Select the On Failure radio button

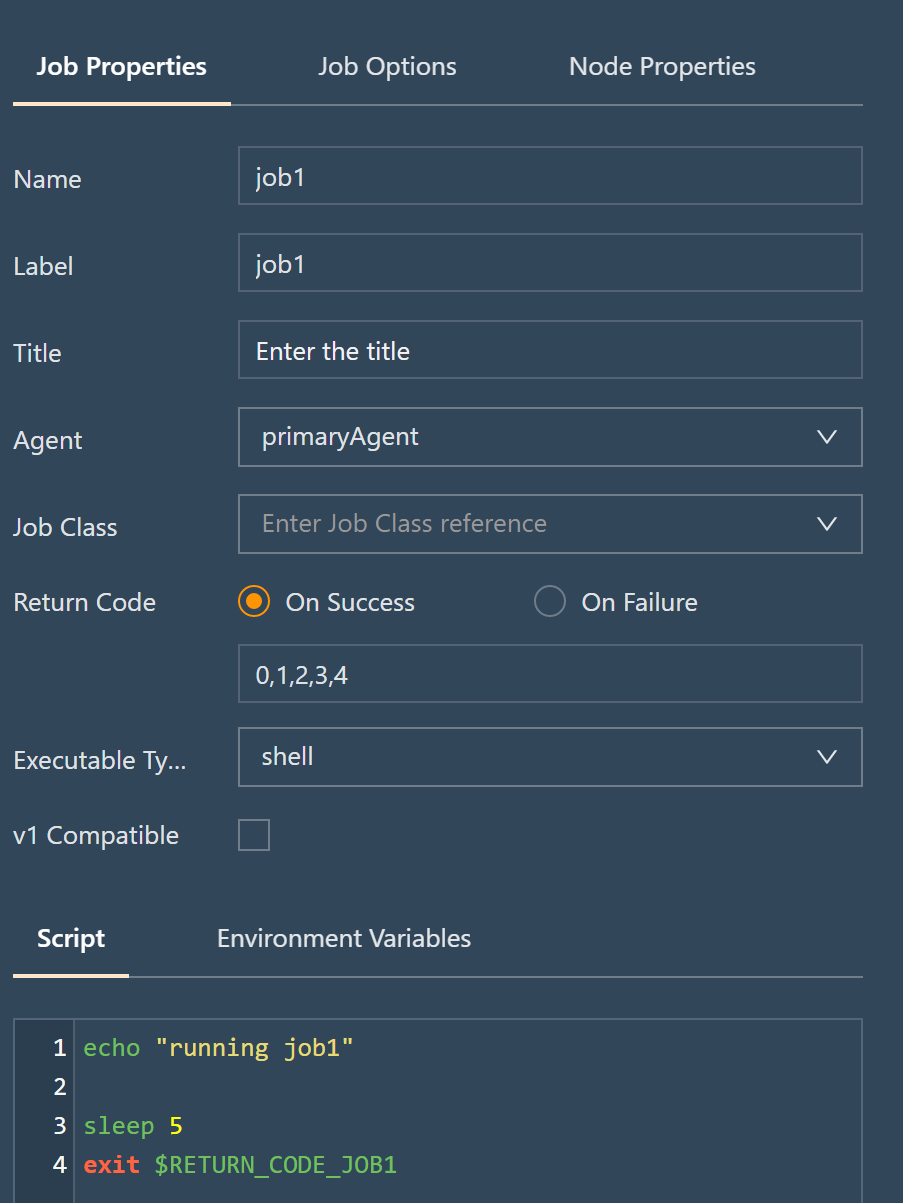[x=550, y=602]
